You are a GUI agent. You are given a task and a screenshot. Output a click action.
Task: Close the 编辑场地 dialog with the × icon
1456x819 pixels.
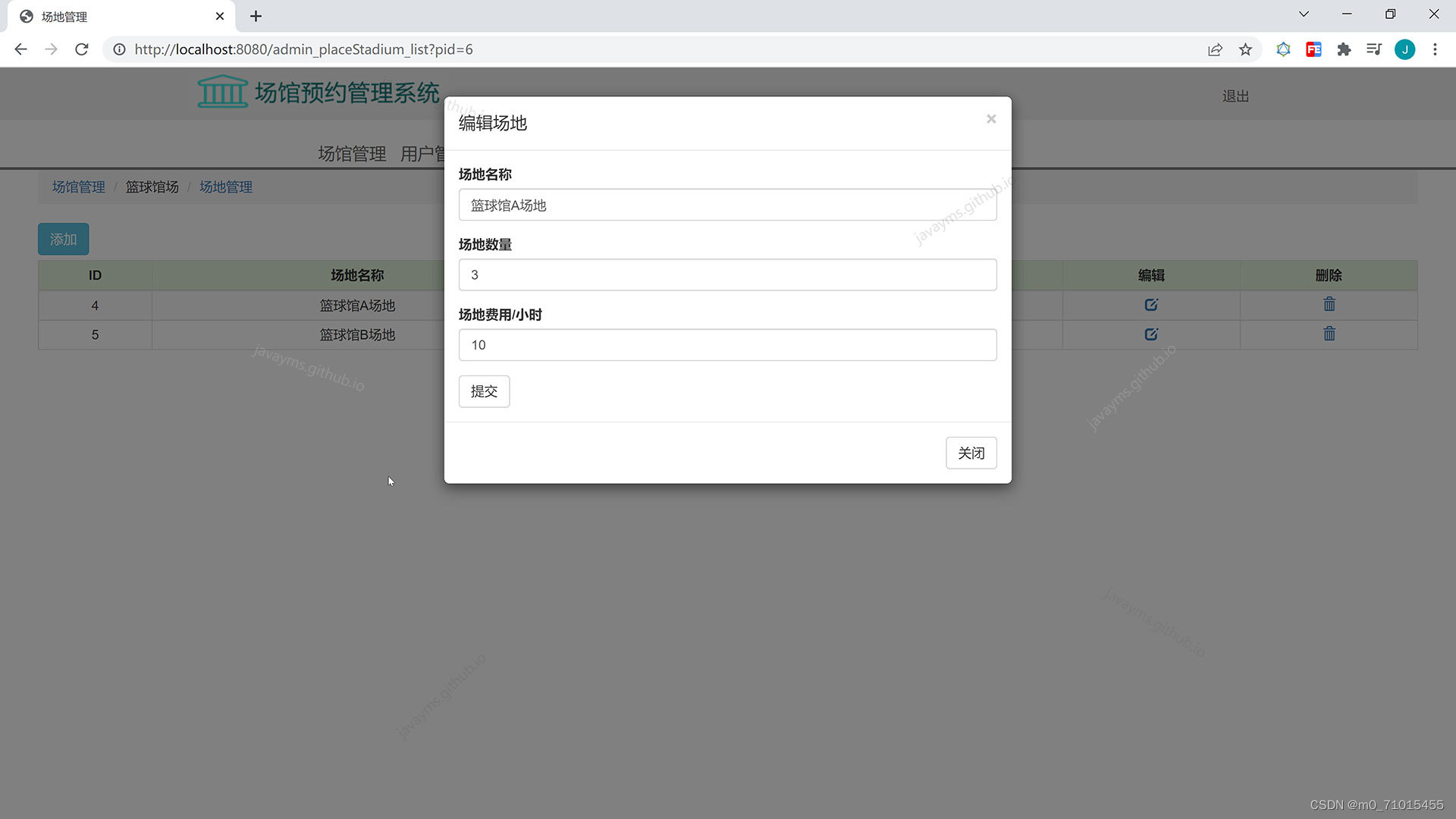pos(990,119)
